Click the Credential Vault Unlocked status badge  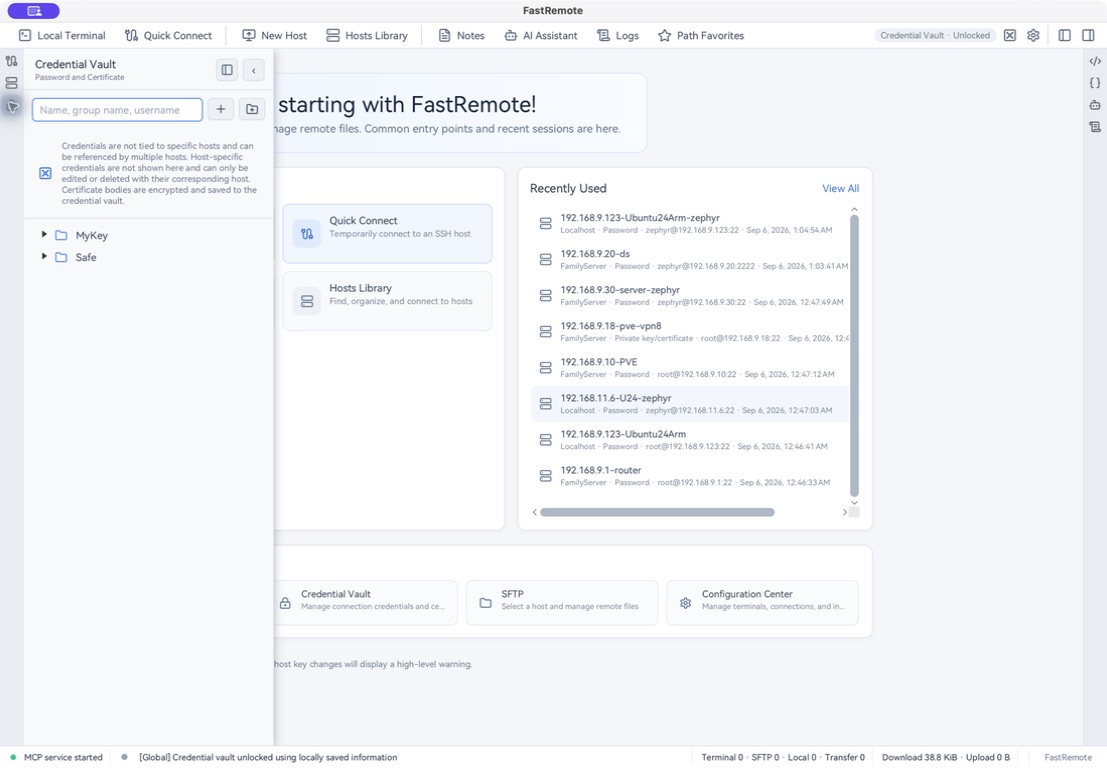point(935,35)
